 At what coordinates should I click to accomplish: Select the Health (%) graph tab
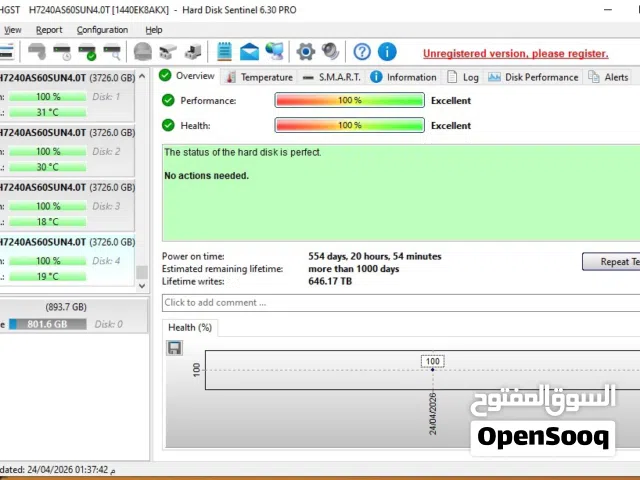[190, 328]
